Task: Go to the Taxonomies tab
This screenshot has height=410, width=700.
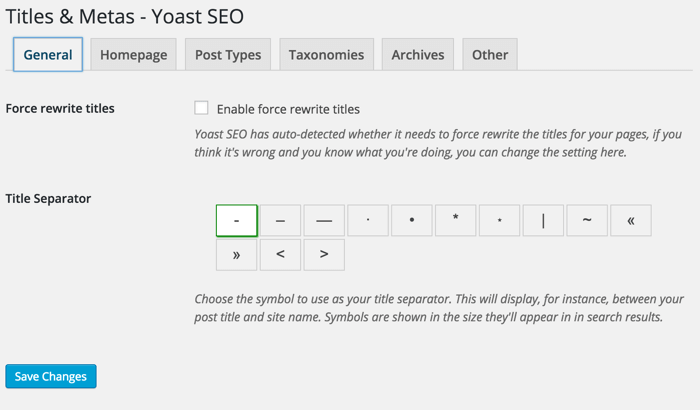Action: 327,55
